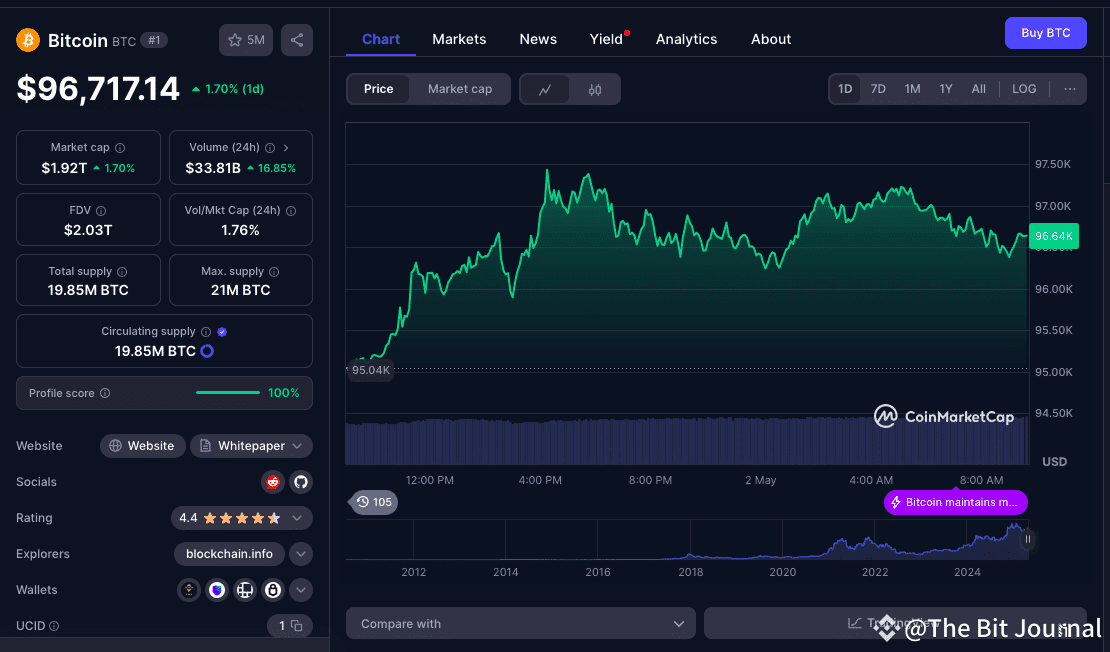Click the circulating supply progress ring
The width and height of the screenshot is (1110, 652).
tap(207, 351)
